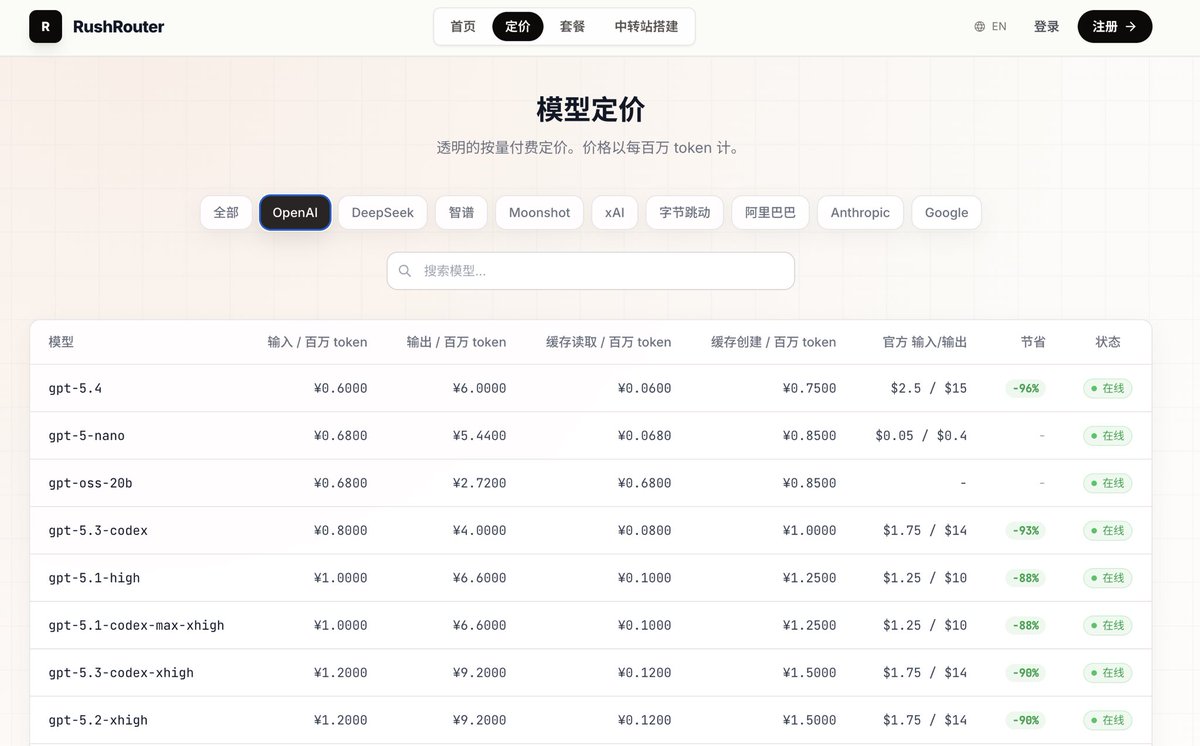Click the 缓存创建 / 百万 token header
Screen dimensions: 1200x746
tap(773, 342)
